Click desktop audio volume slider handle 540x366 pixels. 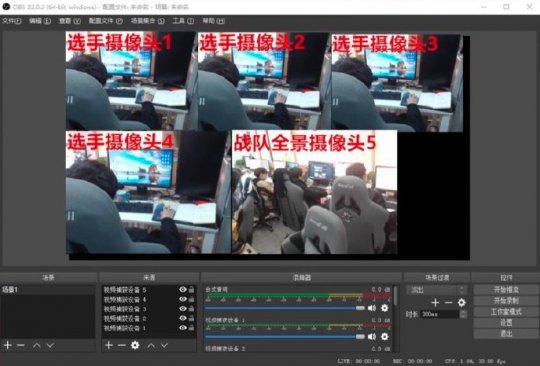pos(360,308)
